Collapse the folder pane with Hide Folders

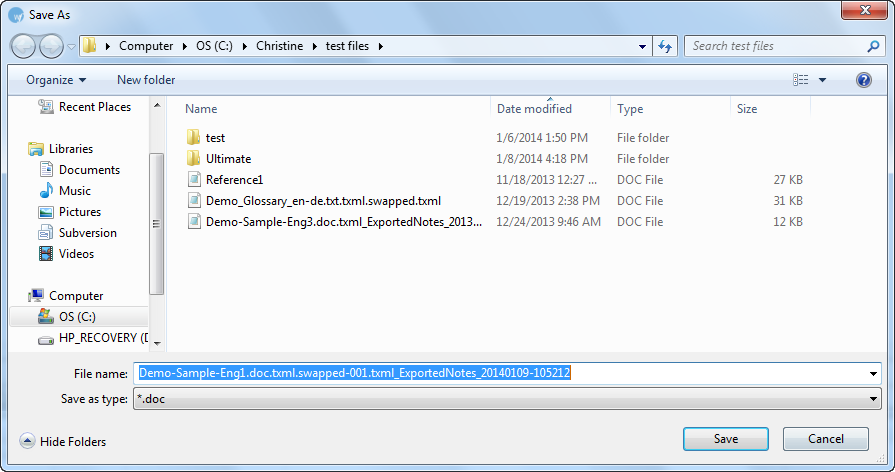click(x=63, y=441)
